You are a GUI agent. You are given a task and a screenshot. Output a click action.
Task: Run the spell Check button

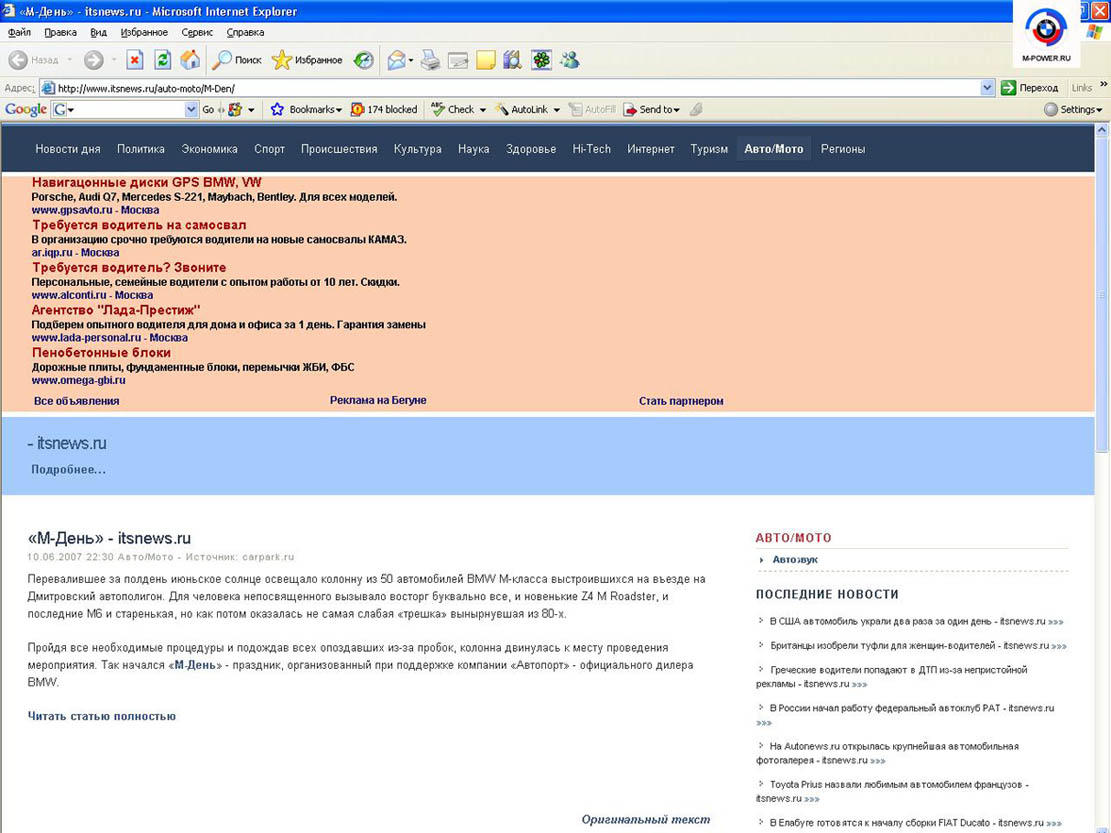click(453, 109)
